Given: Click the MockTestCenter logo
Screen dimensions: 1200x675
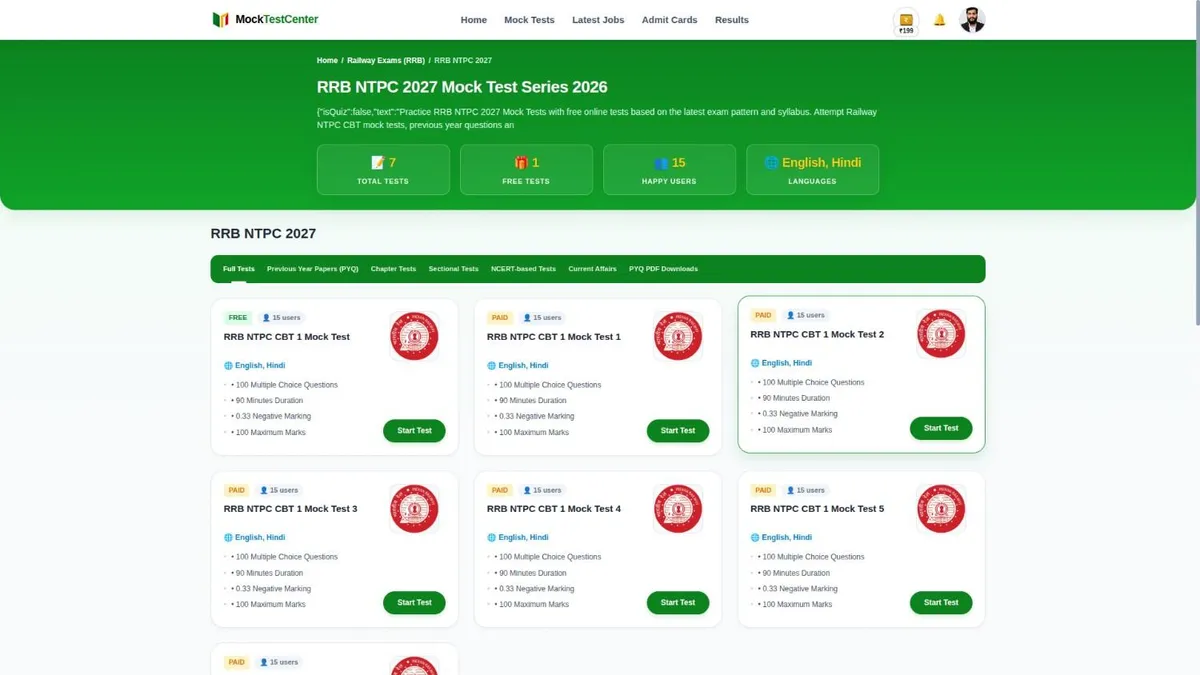Looking at the screenshot, I should tap(265, 20).
